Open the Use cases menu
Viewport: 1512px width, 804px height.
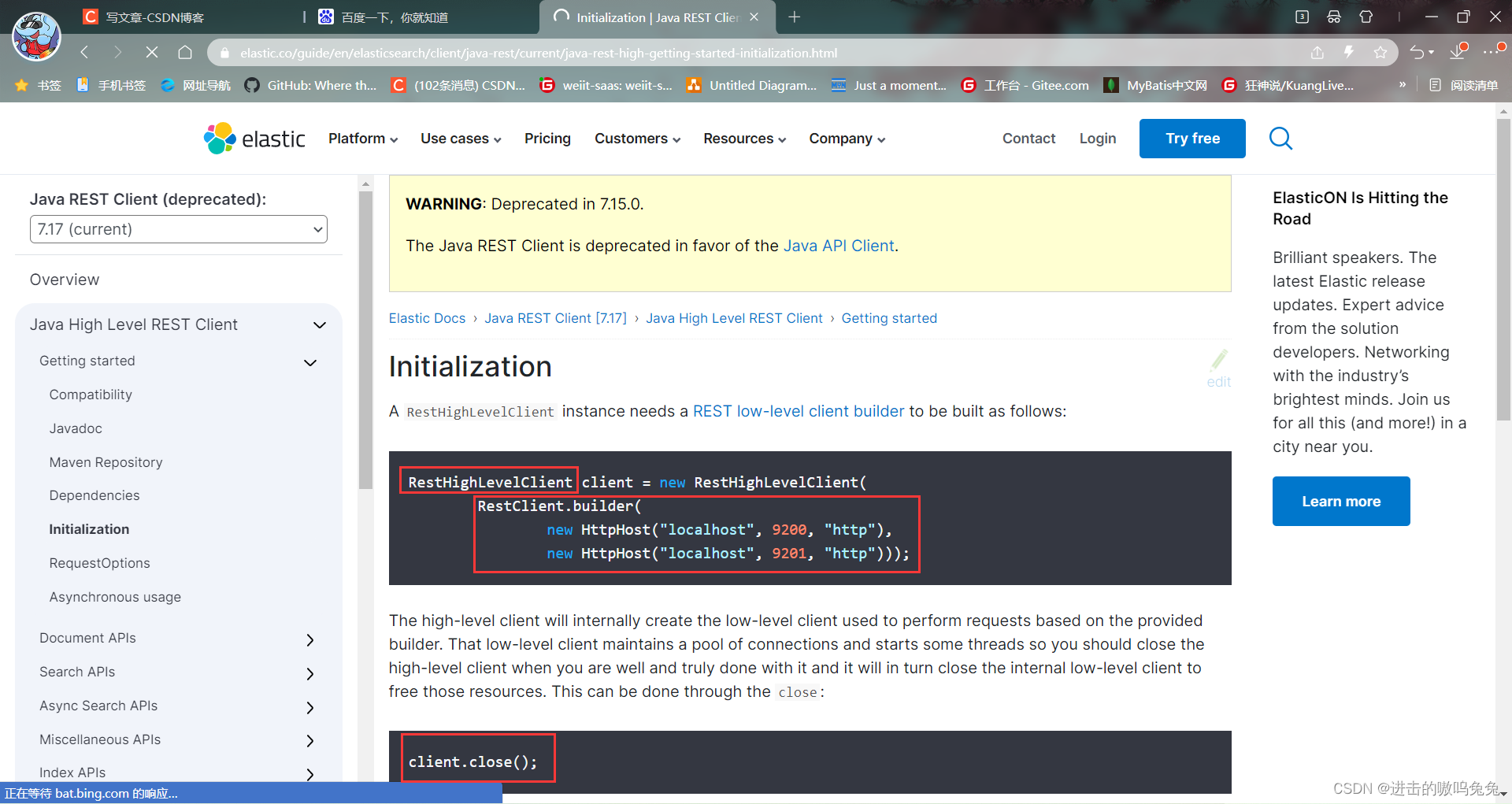pos(461,139)
